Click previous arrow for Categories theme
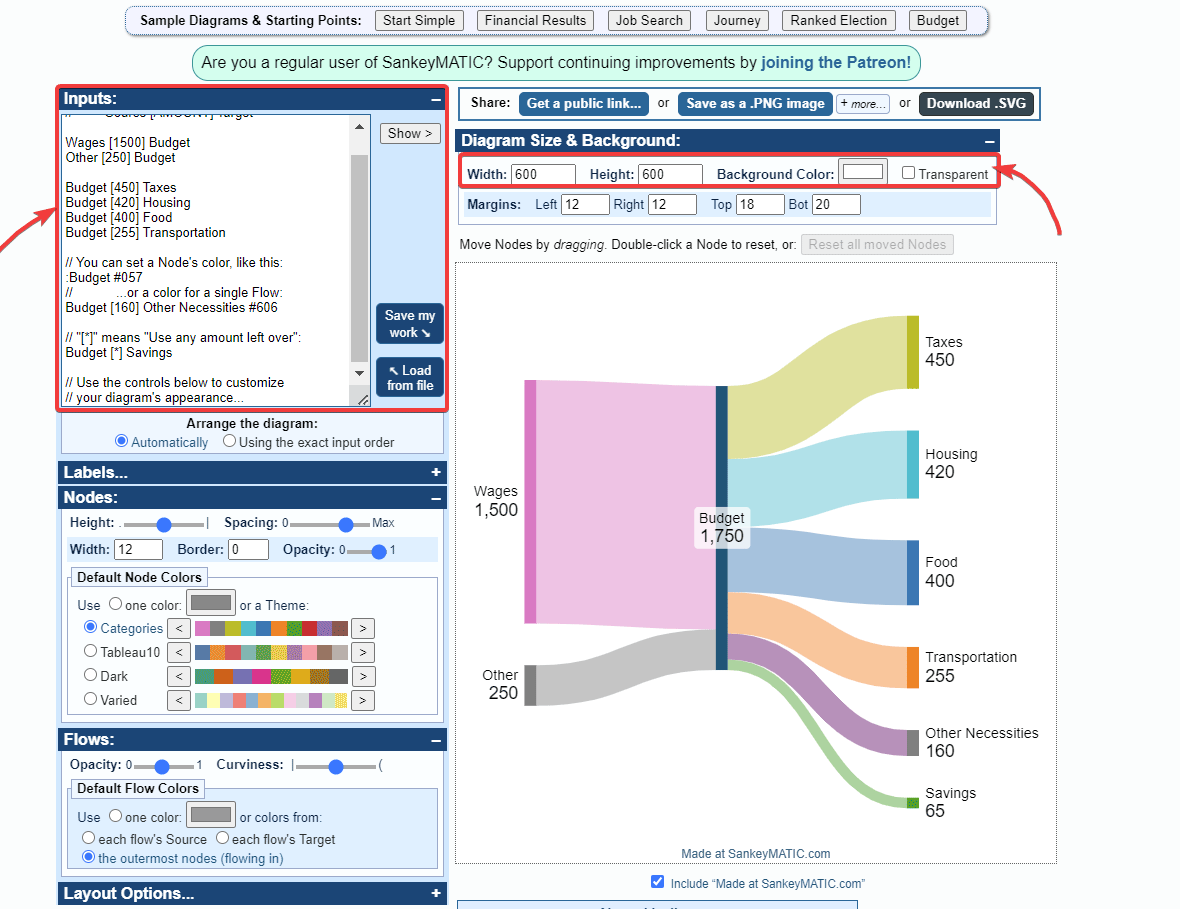This screenshot has width=1180, height=909. pos(178,628)
